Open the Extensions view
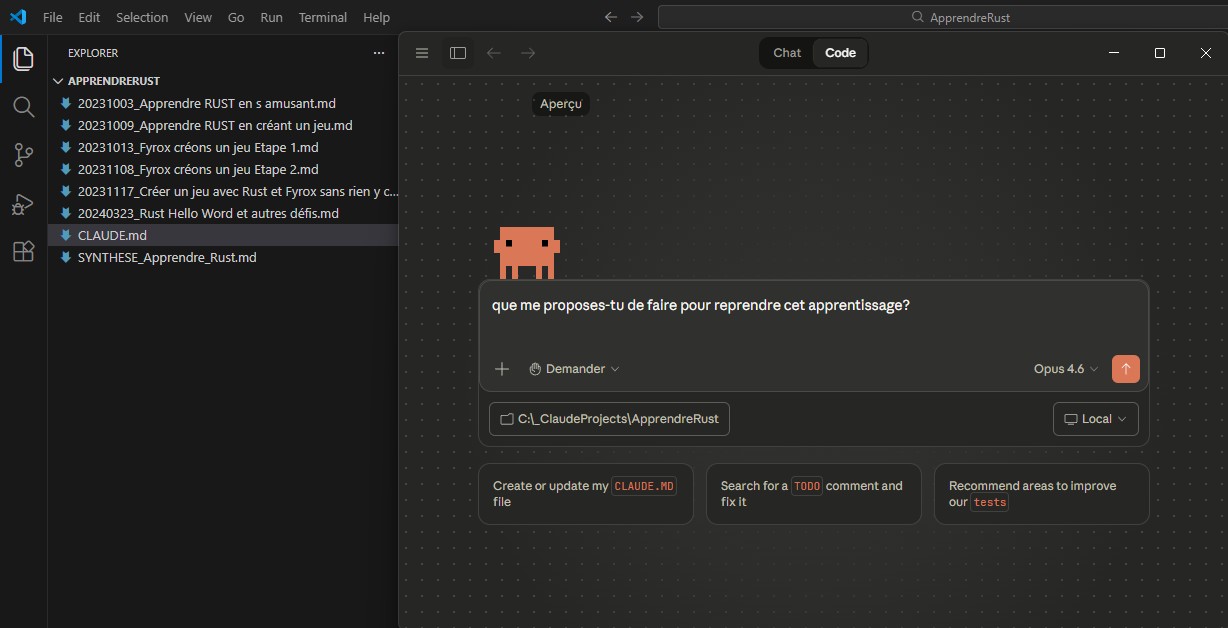This screenshot has width=1228, height=628. click(23, 252)
